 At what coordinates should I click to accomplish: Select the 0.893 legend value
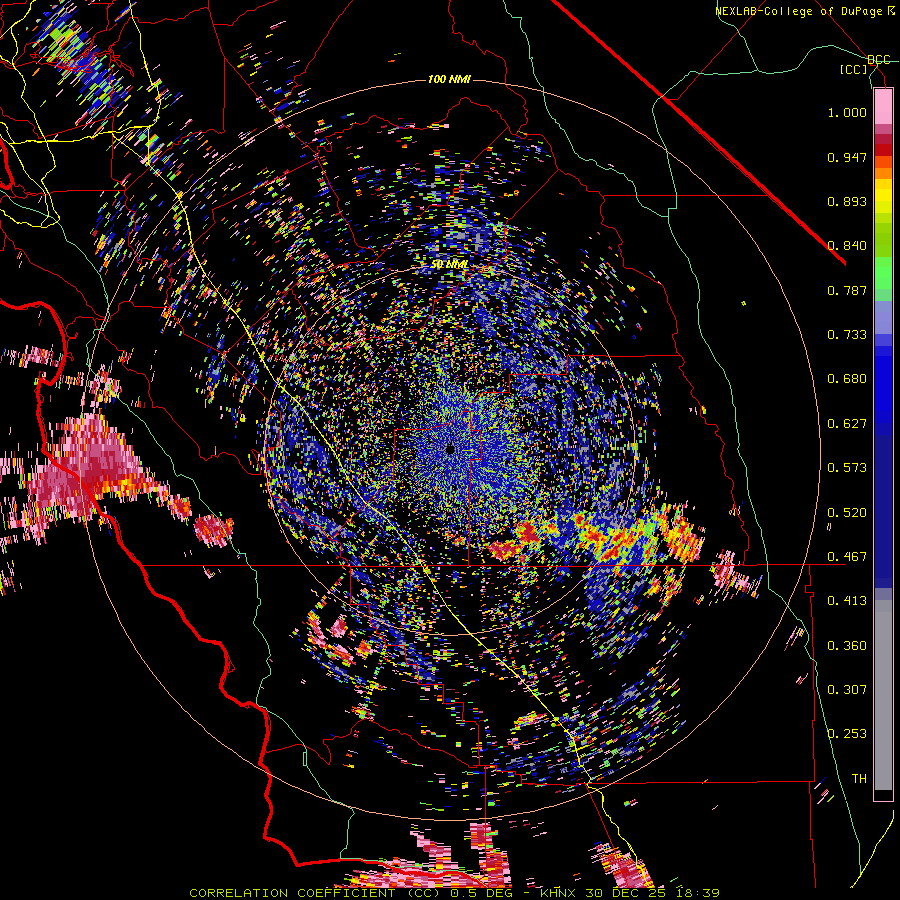(847, 201)
